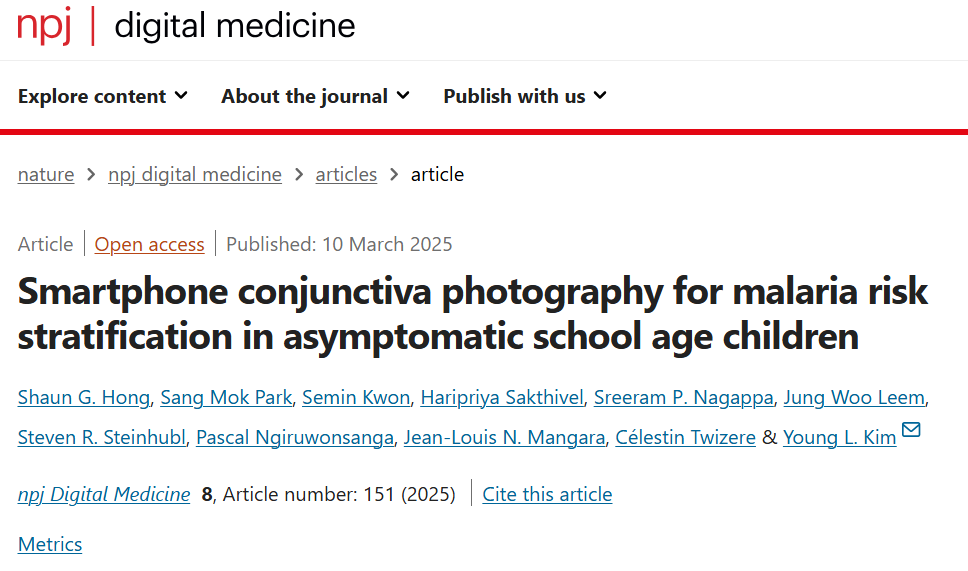Open author Shaun G. Hong's profile

83,398
